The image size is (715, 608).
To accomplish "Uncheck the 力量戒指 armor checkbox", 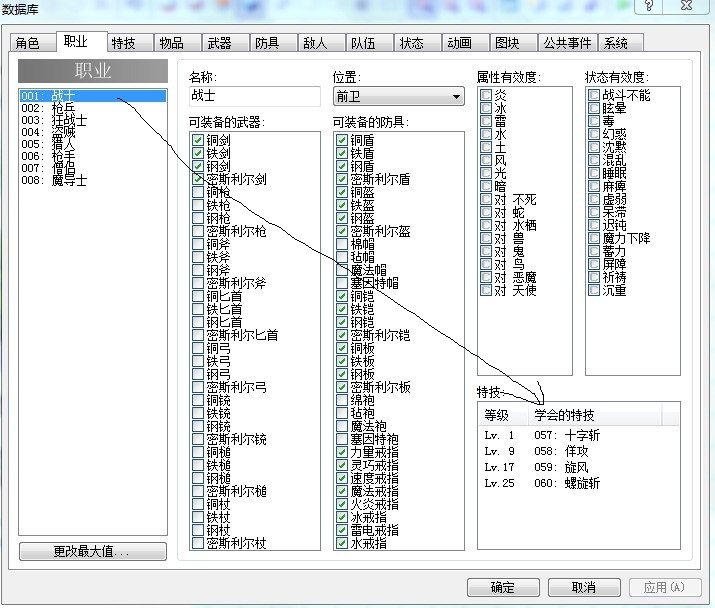I will tap(342, 452).
